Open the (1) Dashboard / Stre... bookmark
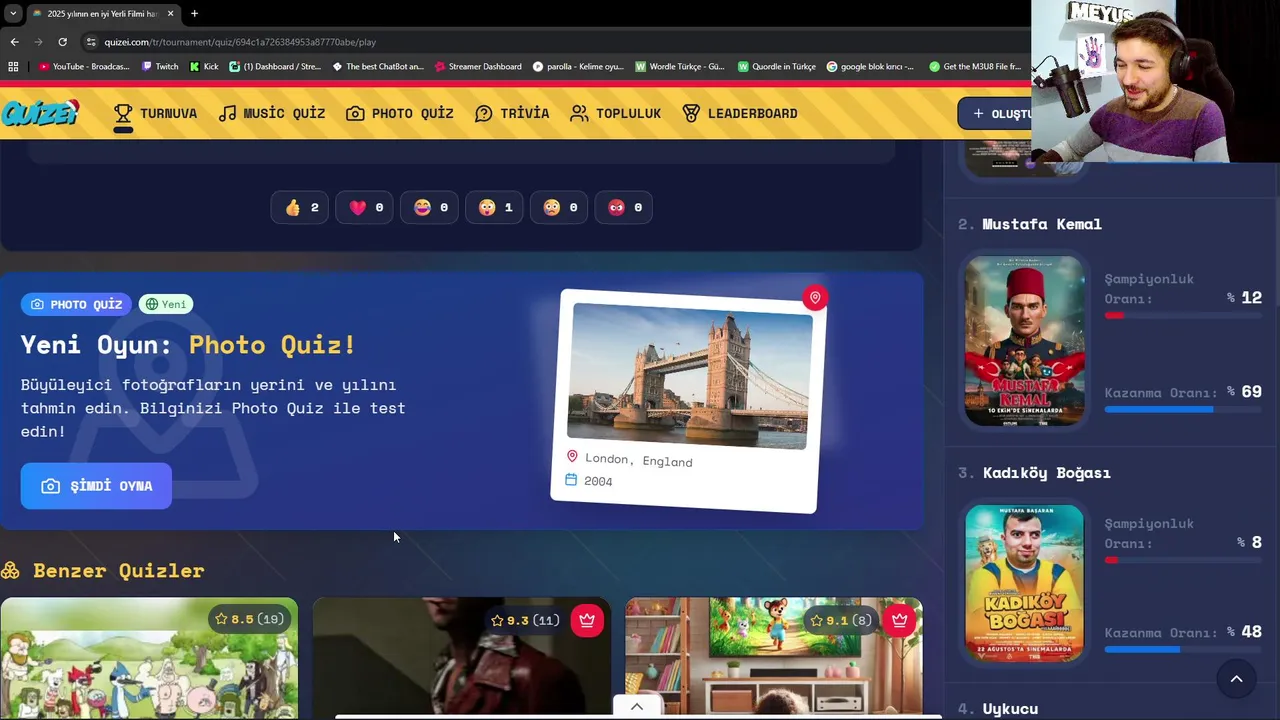1280x720 pixels. point(275,67)
